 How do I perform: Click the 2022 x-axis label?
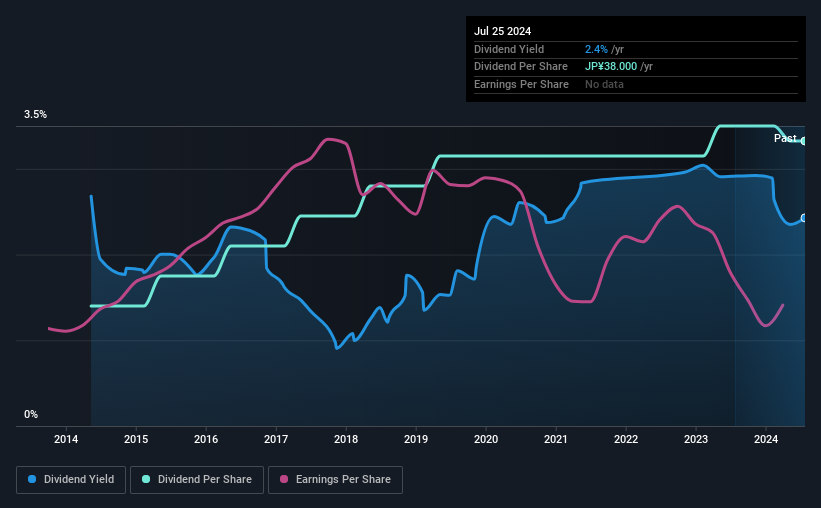(x=626, y=439)
